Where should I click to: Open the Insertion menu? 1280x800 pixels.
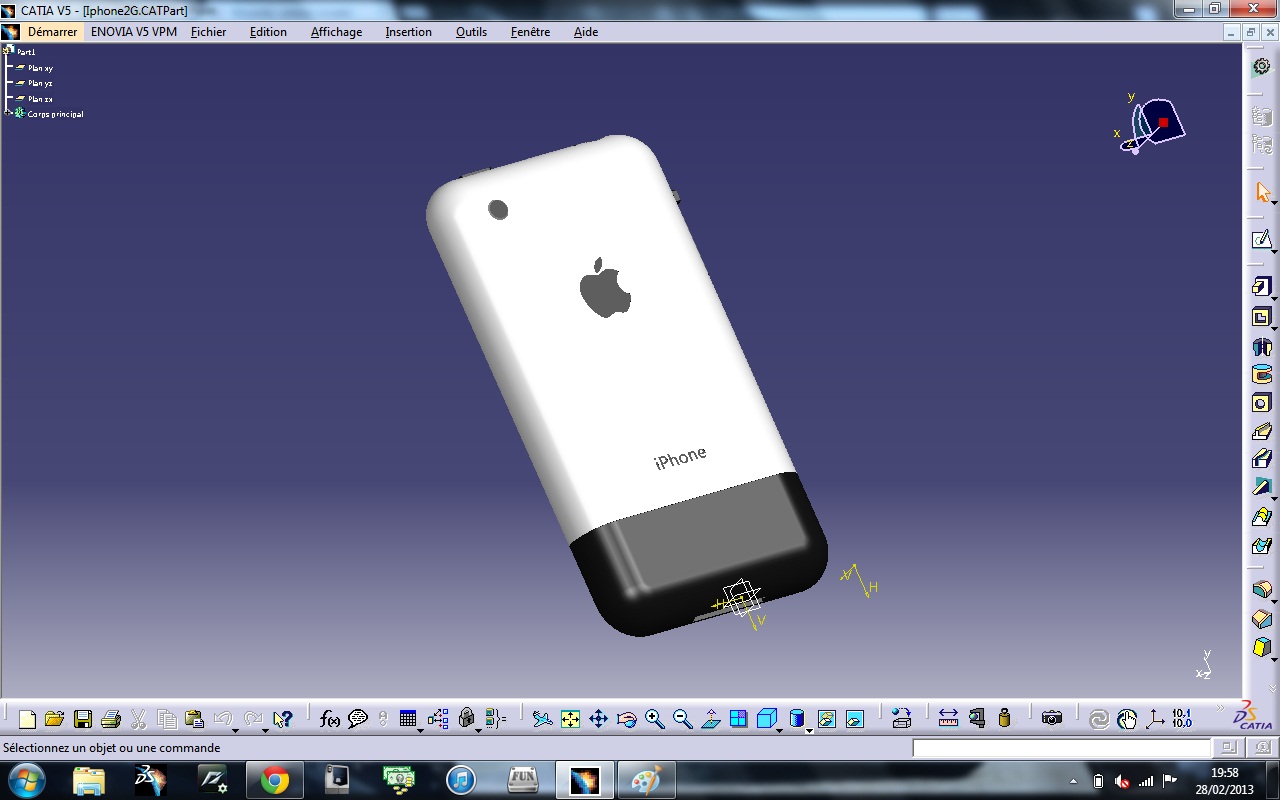point(408,32)
